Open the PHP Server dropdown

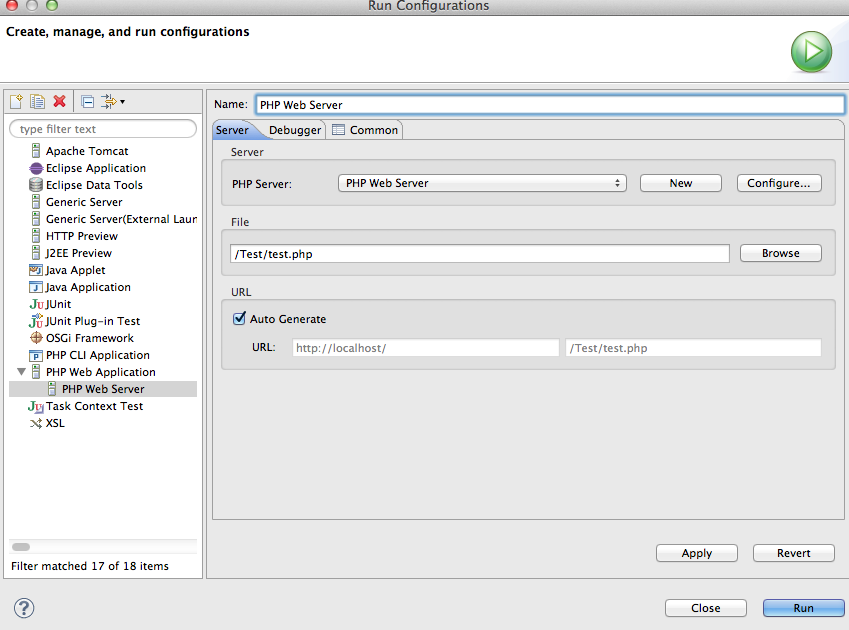[482, 183]
